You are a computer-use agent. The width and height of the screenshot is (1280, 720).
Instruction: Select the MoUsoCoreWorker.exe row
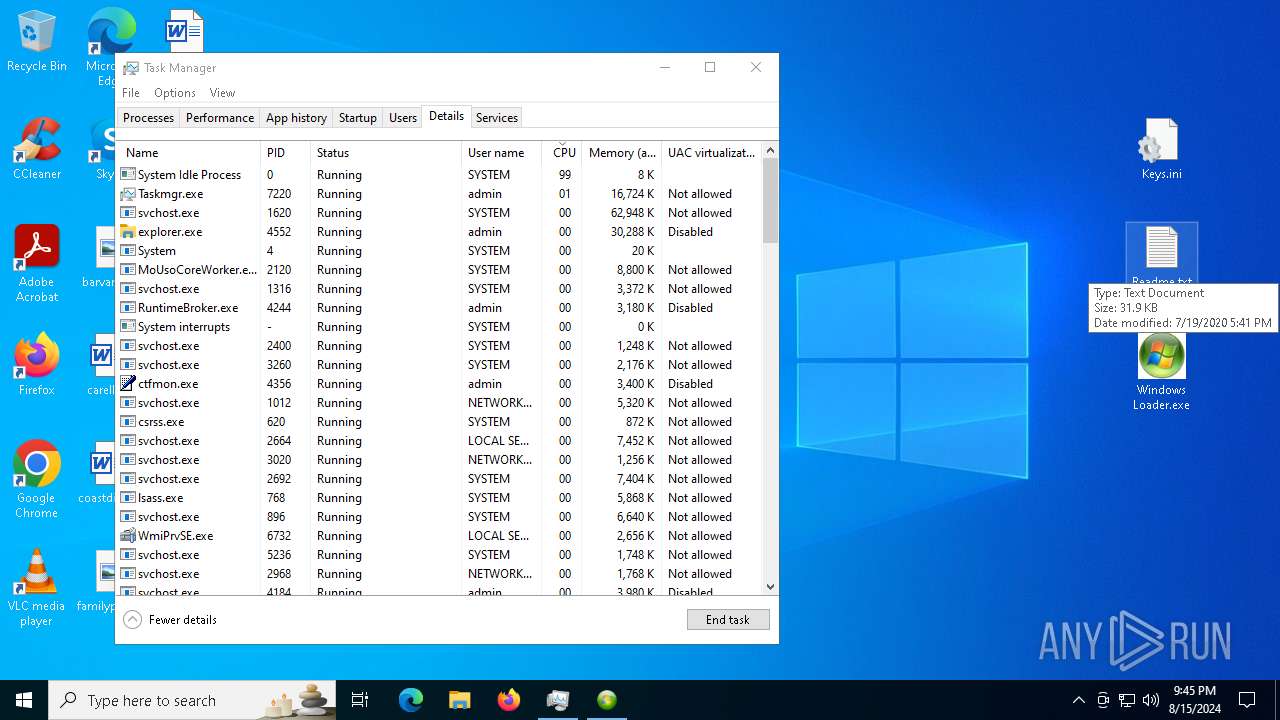440,270
